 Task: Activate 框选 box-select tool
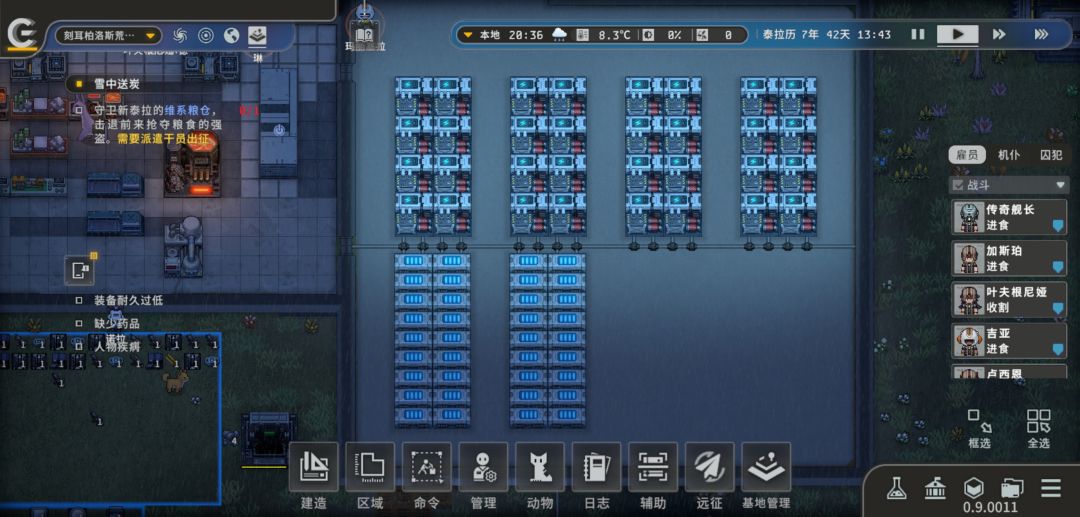979,428
